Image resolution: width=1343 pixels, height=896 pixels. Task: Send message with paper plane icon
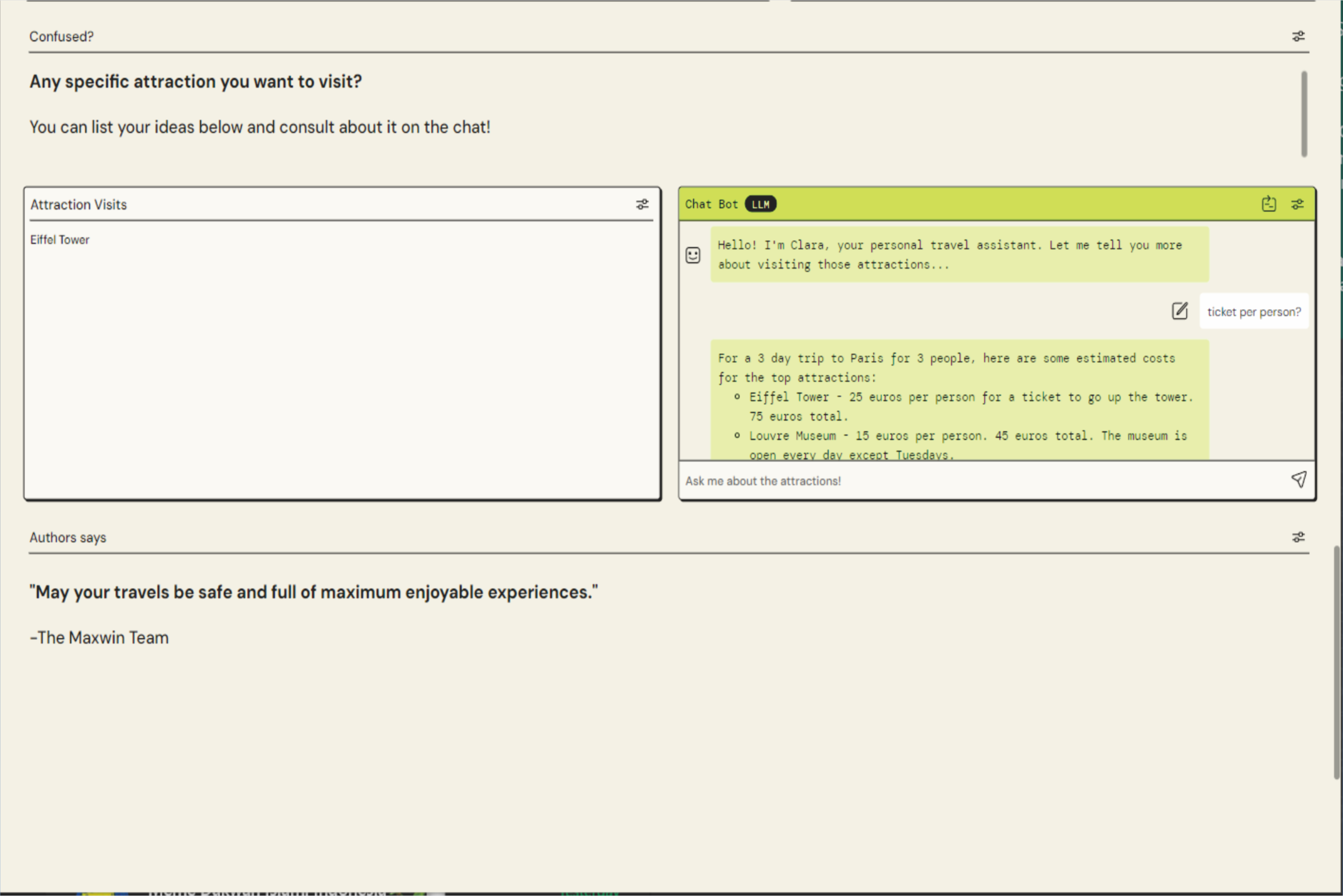(x=1298, y=479)
